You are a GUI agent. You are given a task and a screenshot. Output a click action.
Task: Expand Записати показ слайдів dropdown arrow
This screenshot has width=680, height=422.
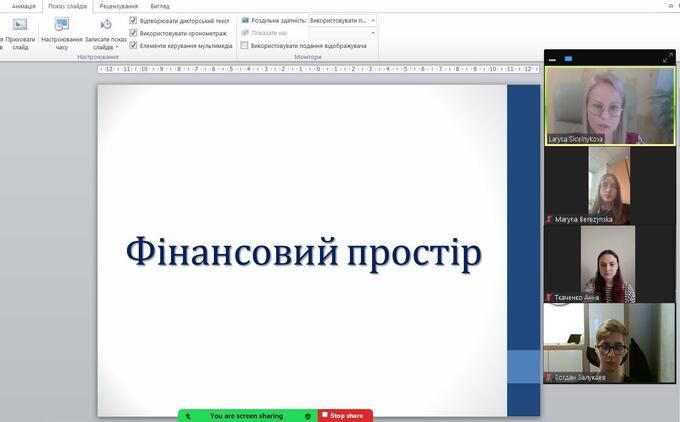[x=117, y=46]
